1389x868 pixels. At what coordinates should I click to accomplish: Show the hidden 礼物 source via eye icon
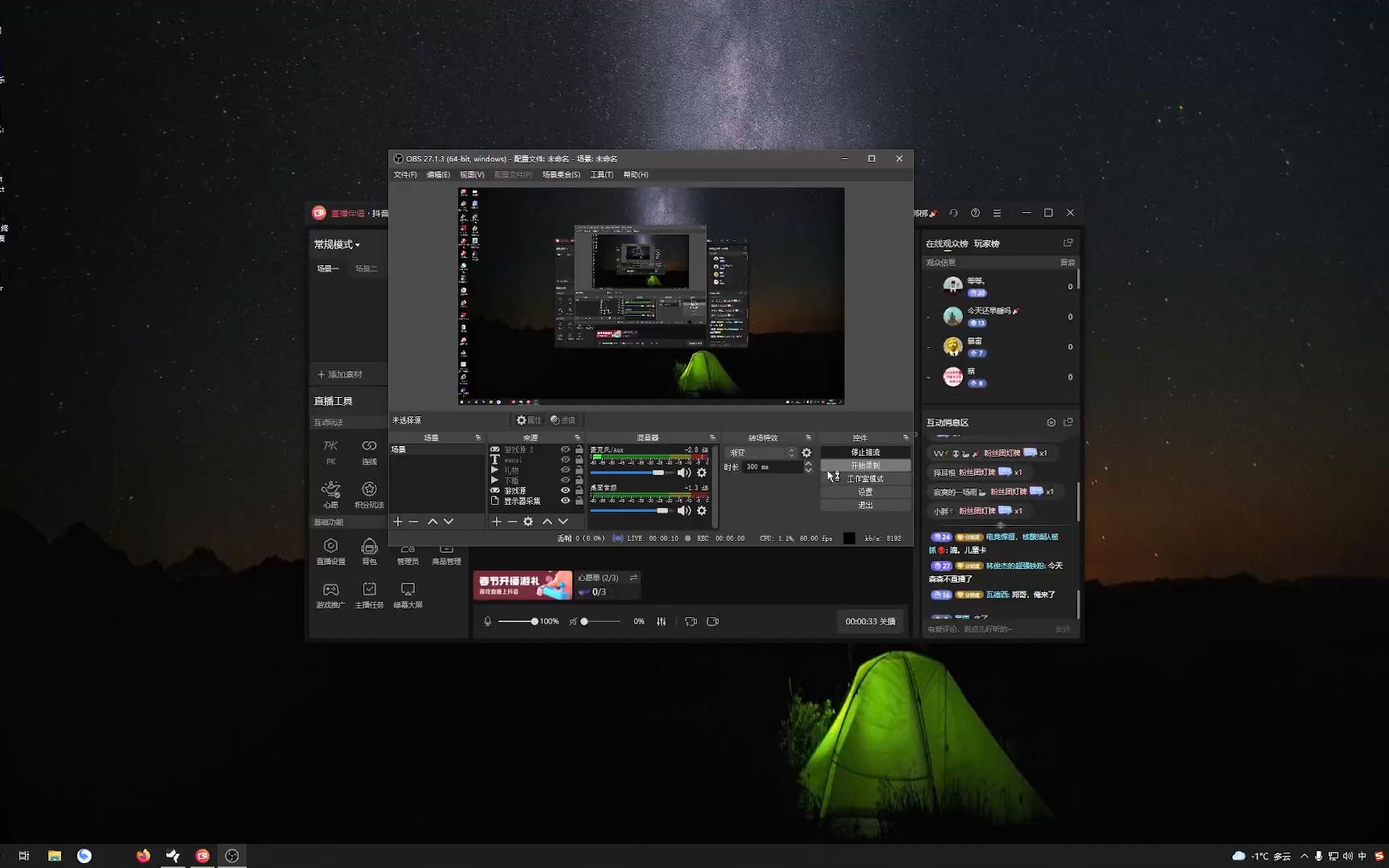click(x=565, y=470)
